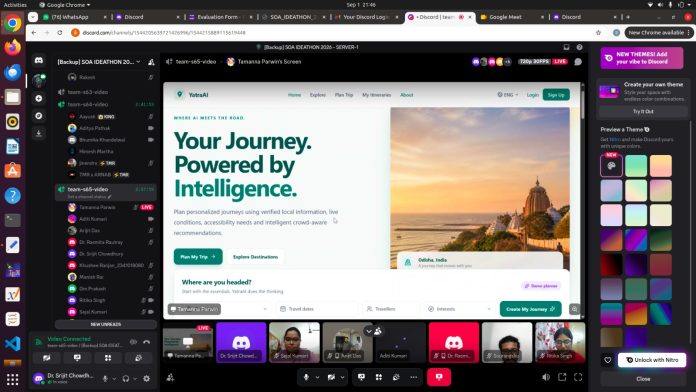
Task: Click the red stop-watching stream button
Action: [x=439, y=377]
